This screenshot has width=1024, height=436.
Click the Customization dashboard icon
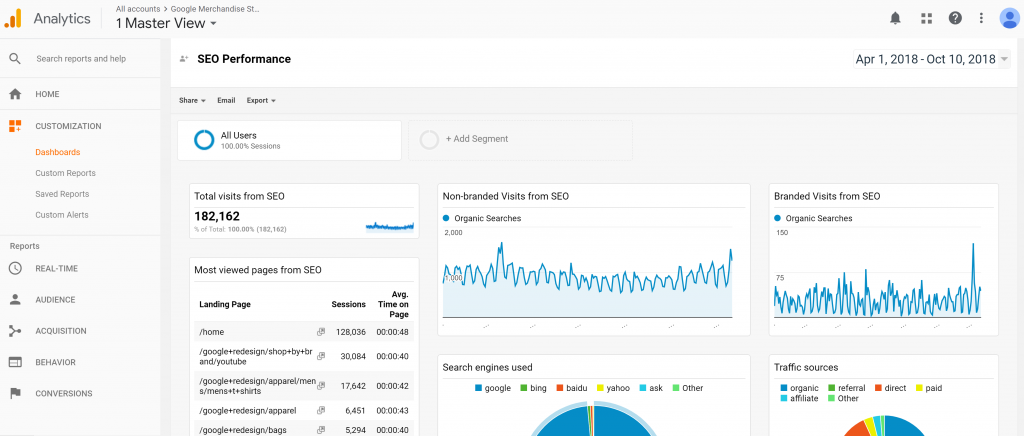click(x=15, y=126)
